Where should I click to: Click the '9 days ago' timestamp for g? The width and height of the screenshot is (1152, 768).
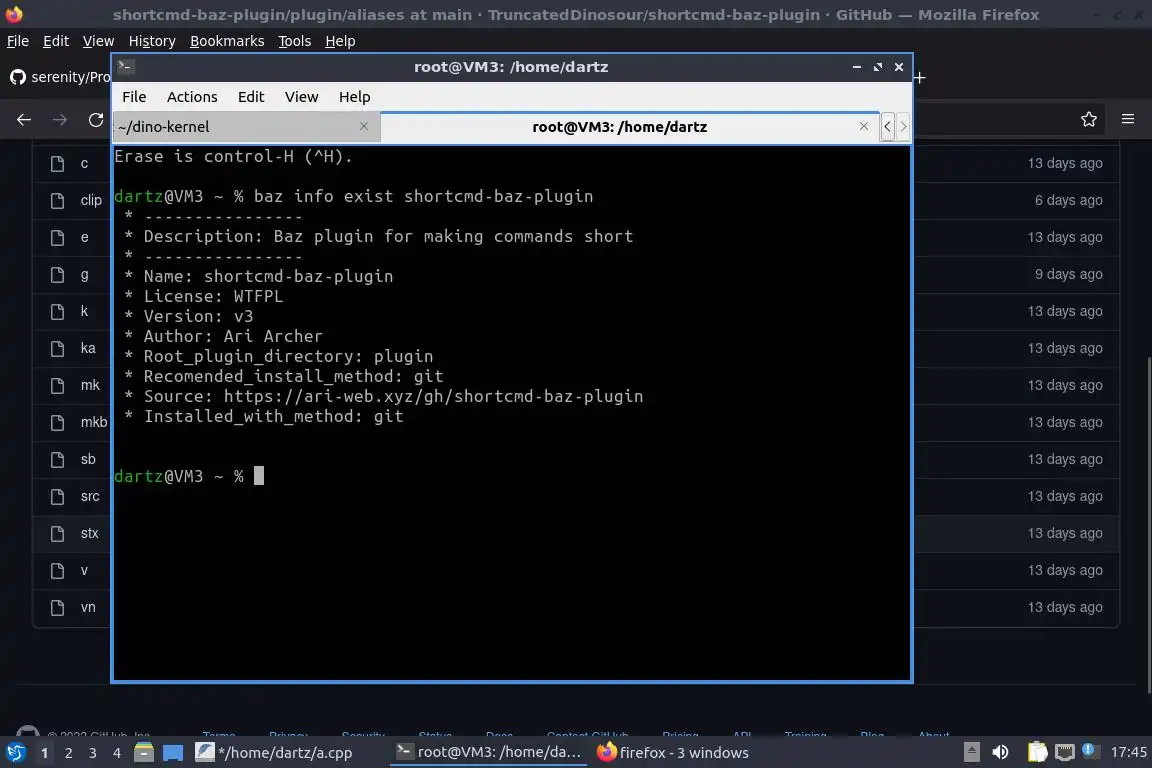[x=1068, y=274]
